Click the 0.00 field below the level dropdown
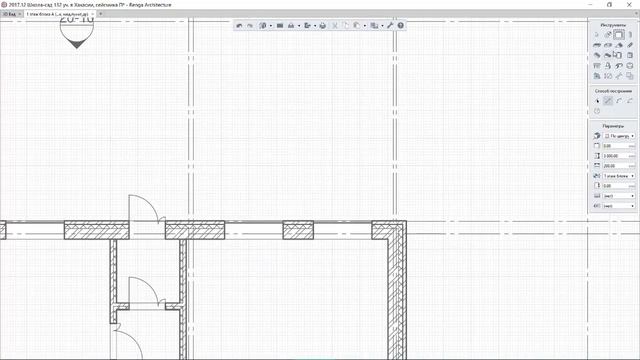Image resolution: width=640 pixels, height=360 pixels. [619, 186]
